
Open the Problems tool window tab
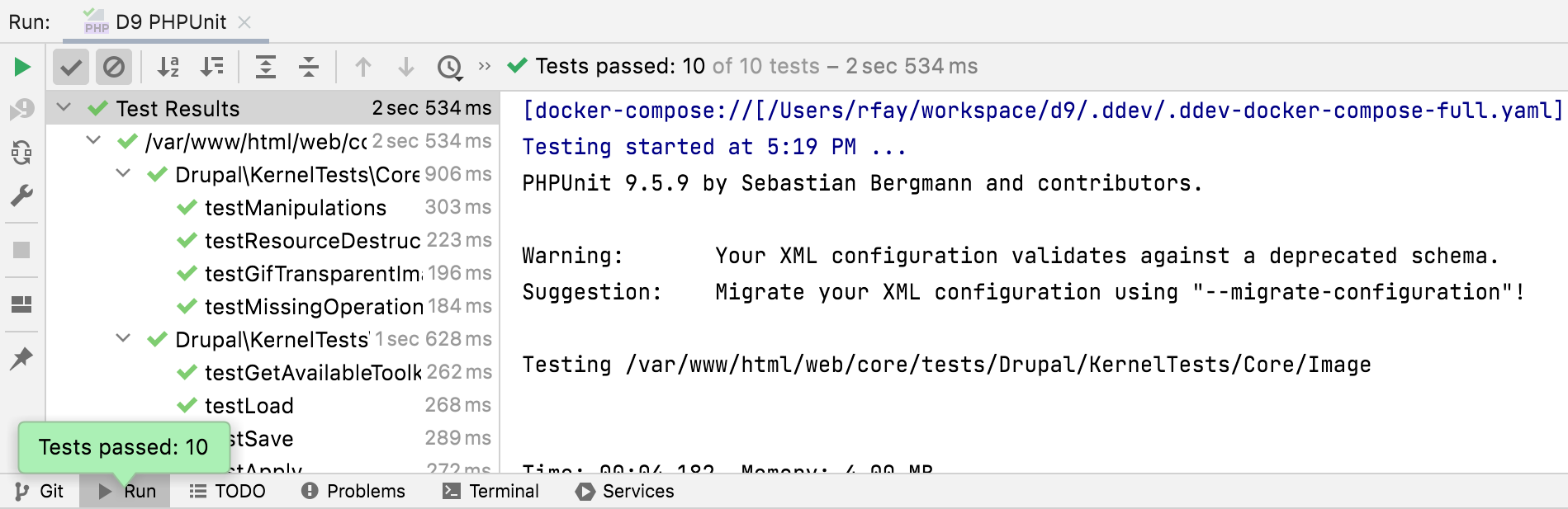[x=353, y=492]
